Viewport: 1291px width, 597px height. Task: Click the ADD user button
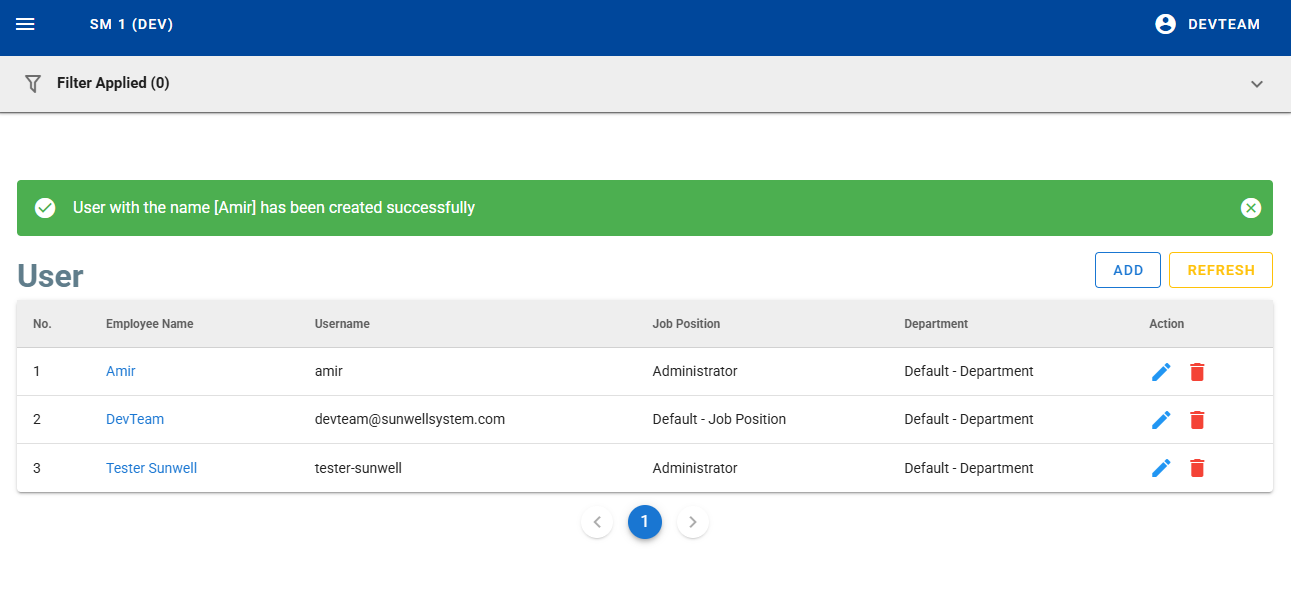[x=1127, y=270]
